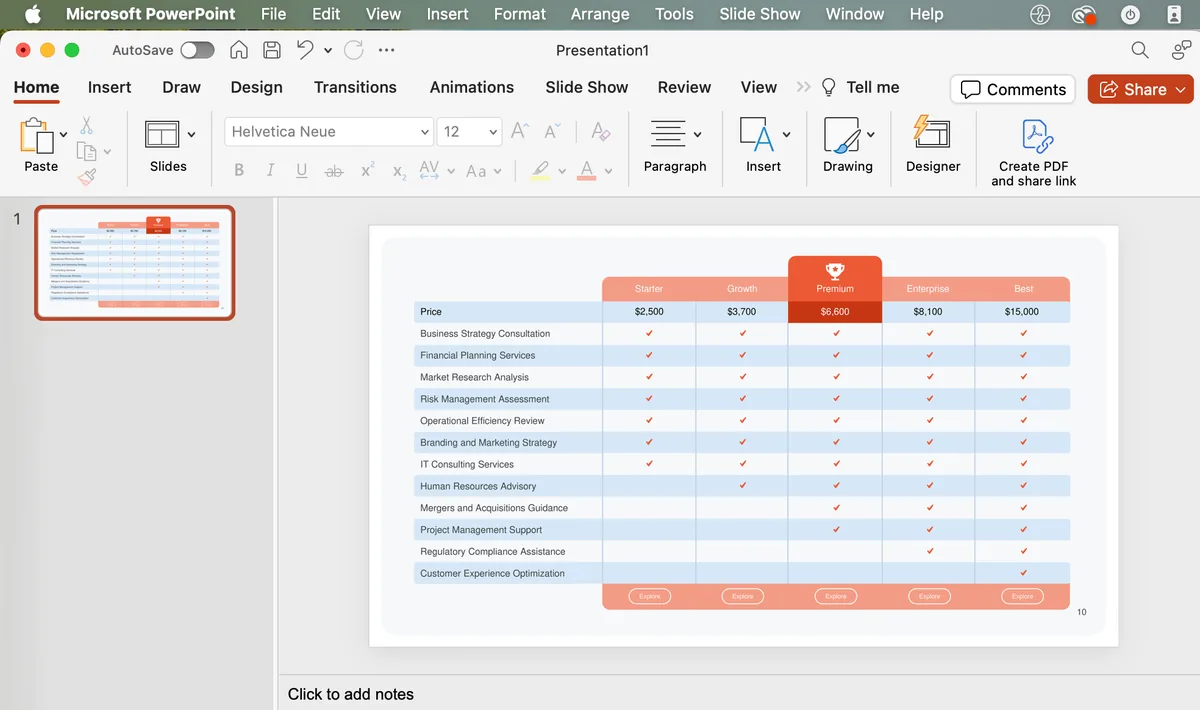Click the Tell me lightbulb icon
This screenshot has width=1200, height=710.
point(829,87)
